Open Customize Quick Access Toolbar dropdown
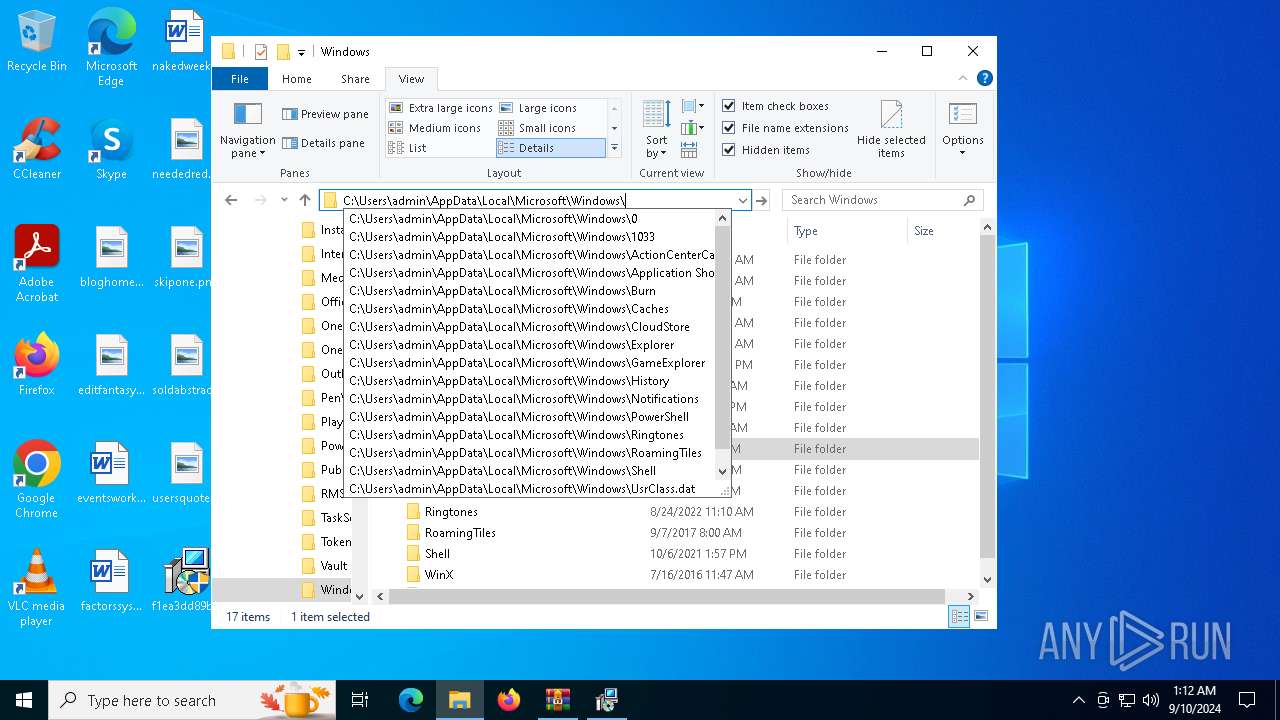This screenshot has width=1280, height=720. coord(301,52)
